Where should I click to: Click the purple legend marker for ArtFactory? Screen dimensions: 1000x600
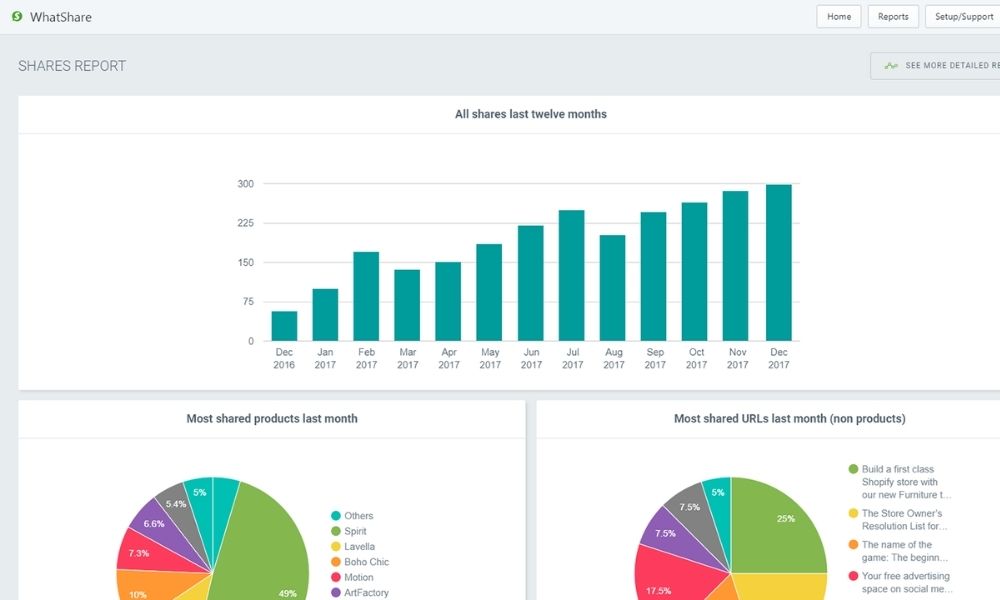tap(336, 592)
